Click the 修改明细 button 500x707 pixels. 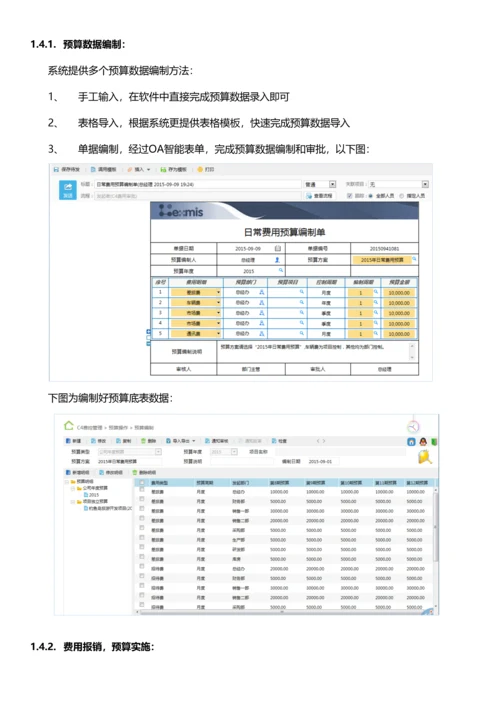[111, 472]
